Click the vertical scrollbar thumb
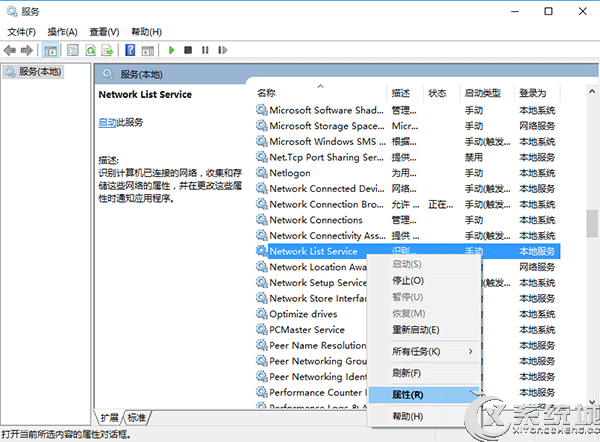 (x=592, y=223)
